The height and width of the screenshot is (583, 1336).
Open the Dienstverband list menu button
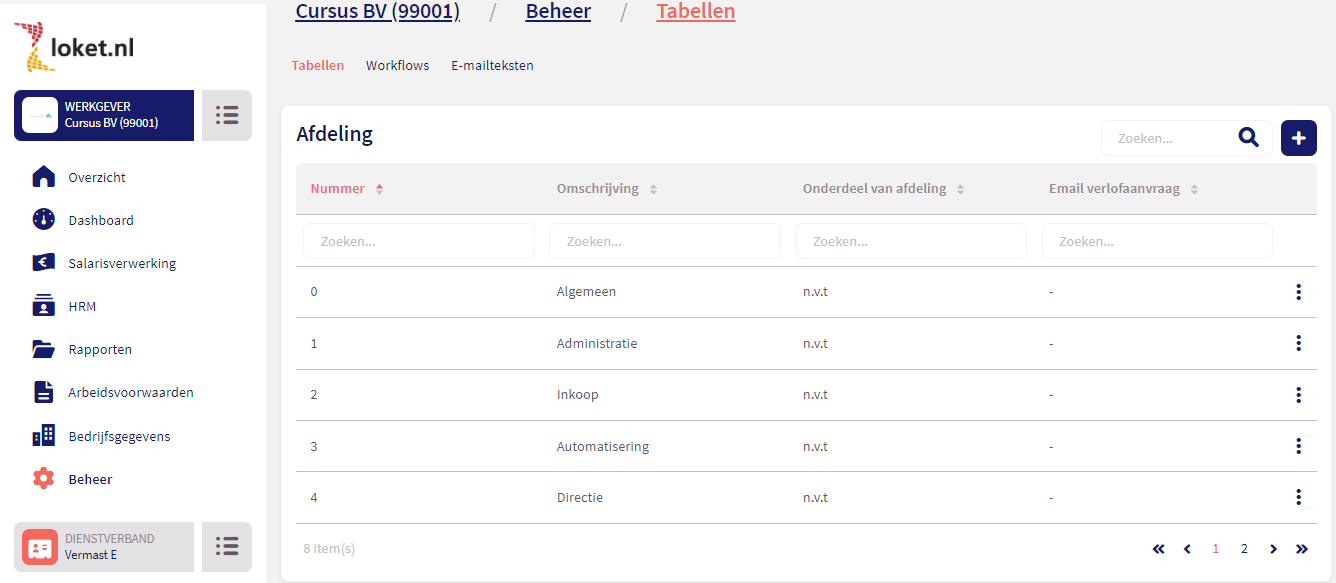point(227,547)
